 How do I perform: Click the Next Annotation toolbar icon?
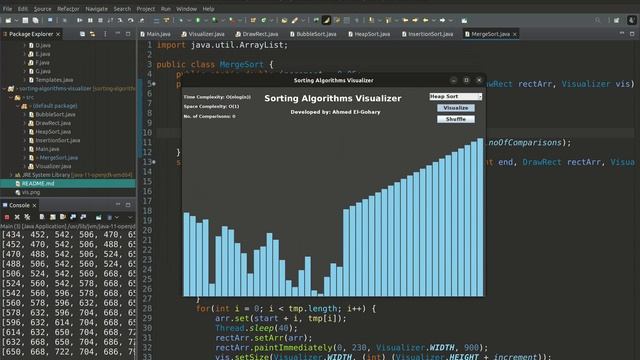(x=371, y=20)
